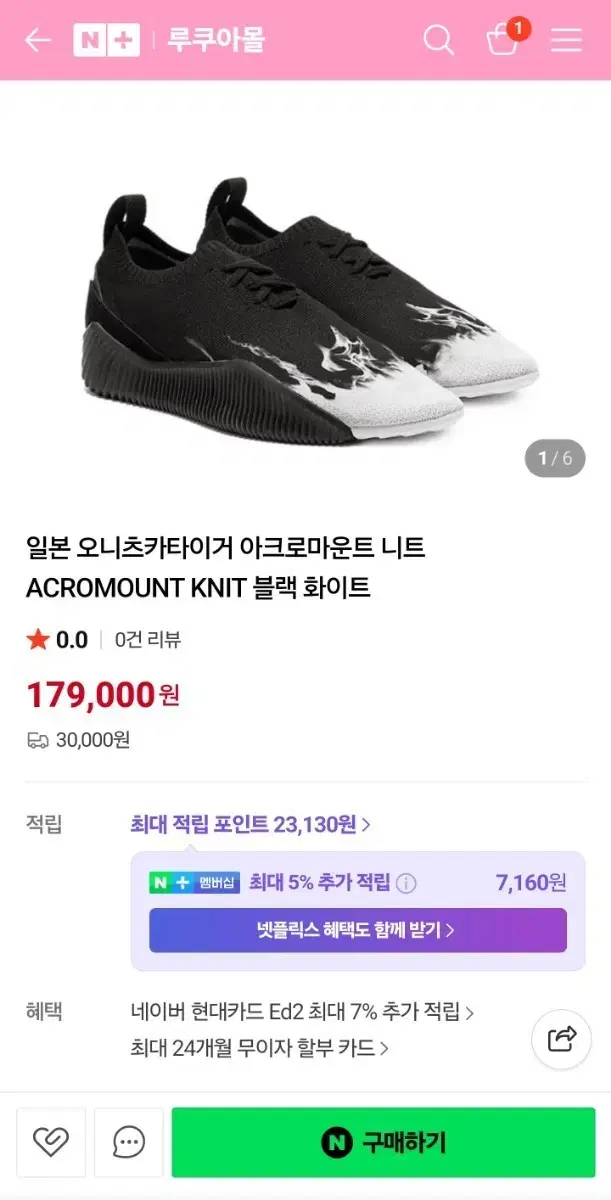The width and height of the screenshot is (611, 1200).
Task: Expand 최대 적립 포인트 23,130원 details
Action: [x=247, y=823]
